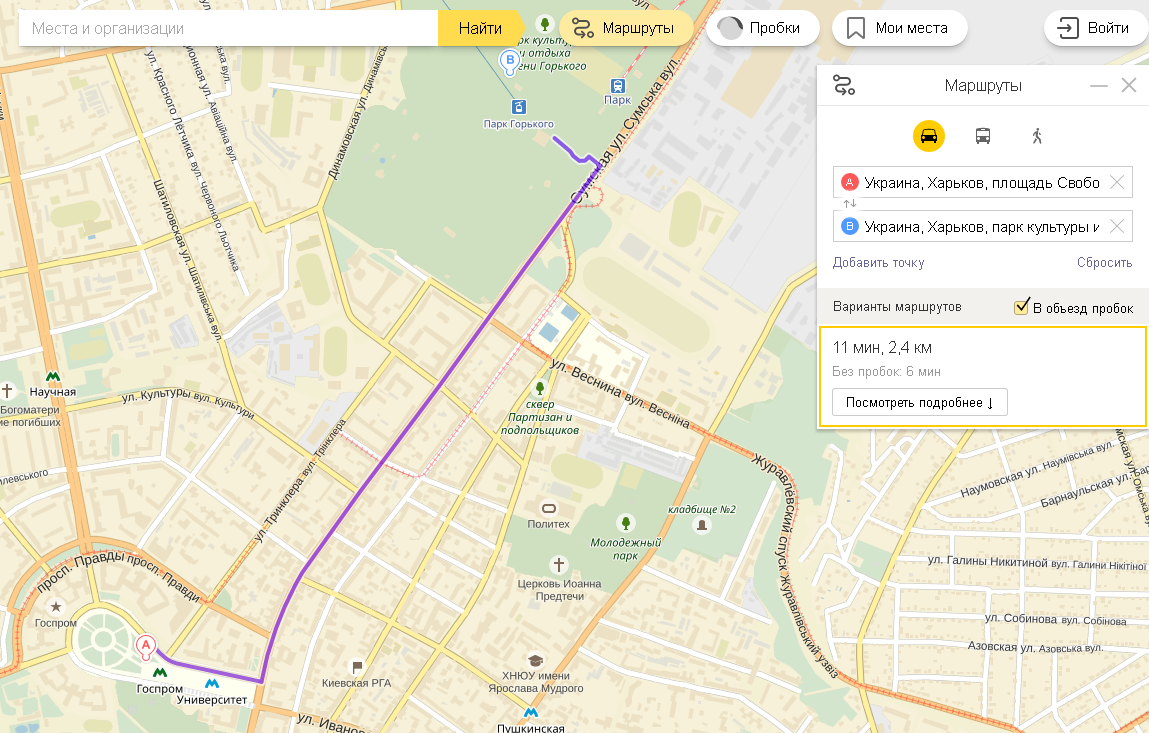Click the Найти search button
Image resolution: width=1149 pixels, height=733 pixels.
(480, 29)
